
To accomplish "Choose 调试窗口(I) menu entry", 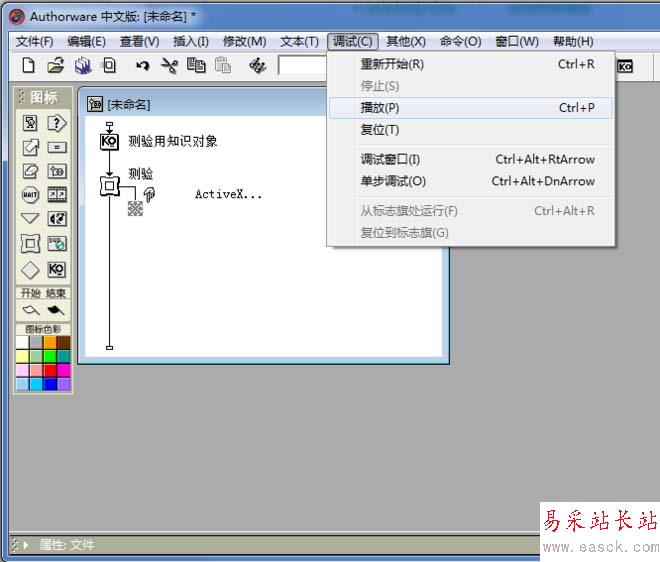I will click(470, 160).
